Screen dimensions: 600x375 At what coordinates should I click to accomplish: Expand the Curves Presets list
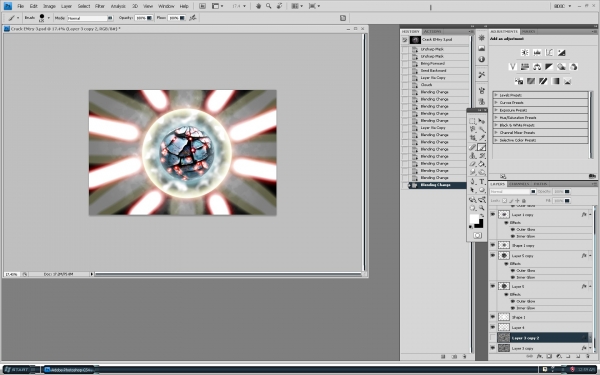[x=496, y=103]
